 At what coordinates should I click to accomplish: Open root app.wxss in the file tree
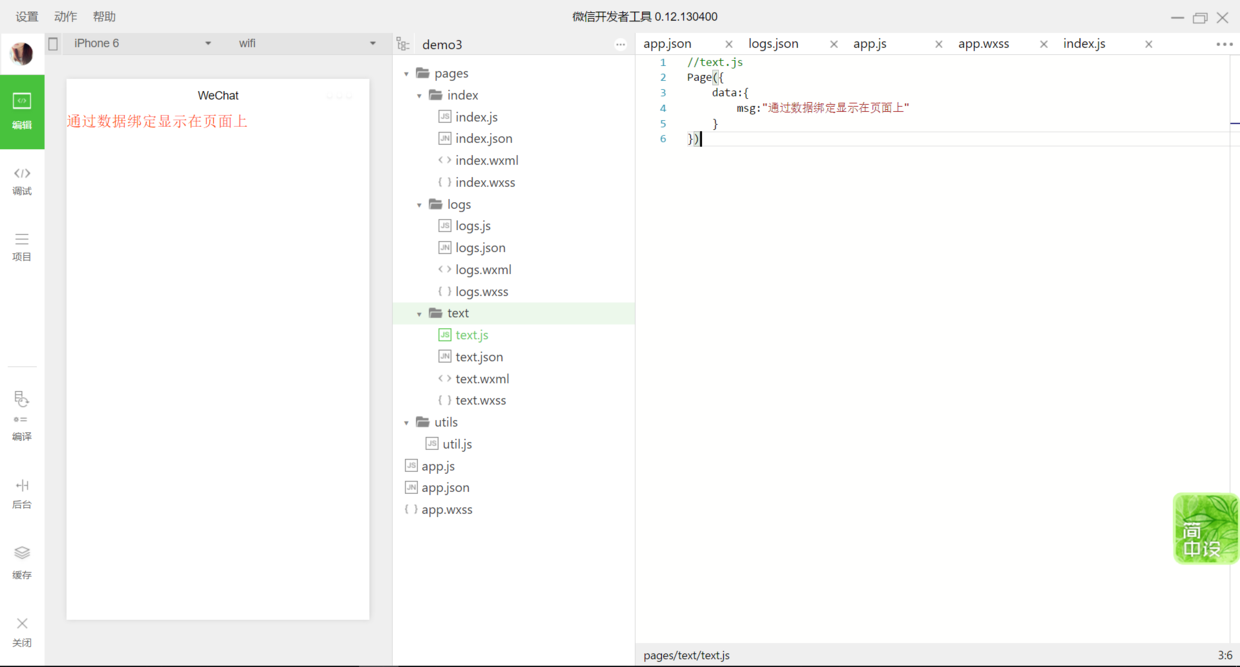point(447,510)
